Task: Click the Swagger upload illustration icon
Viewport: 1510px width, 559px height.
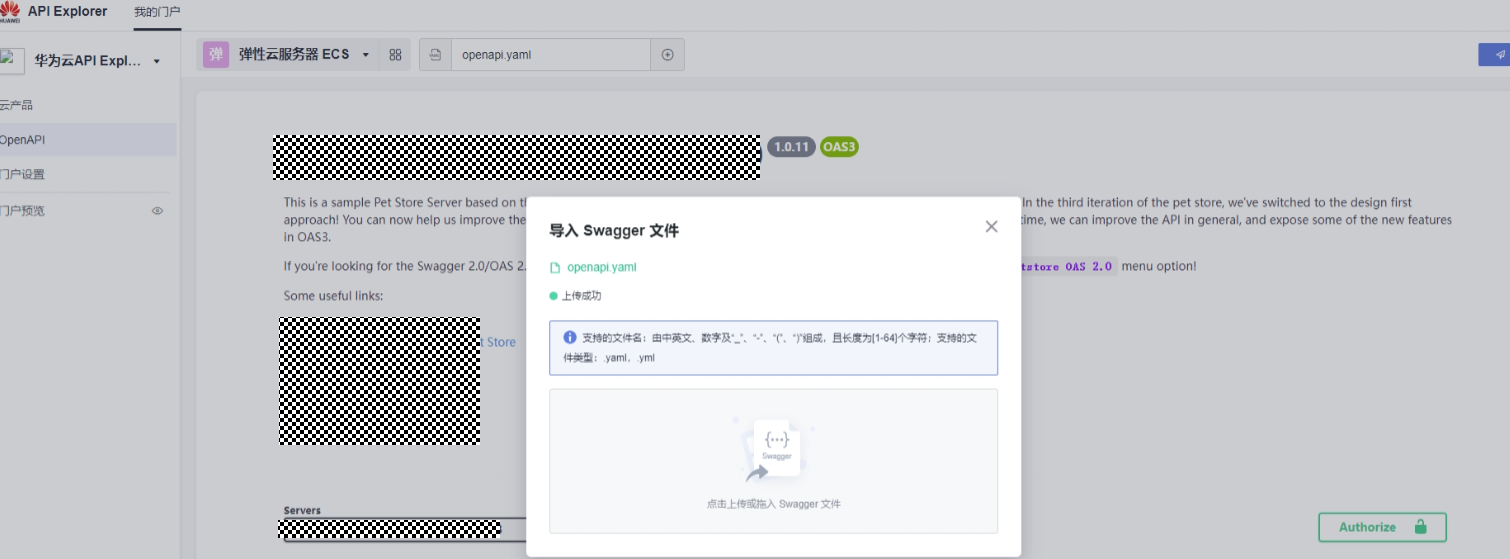Action: coord(773,450)
